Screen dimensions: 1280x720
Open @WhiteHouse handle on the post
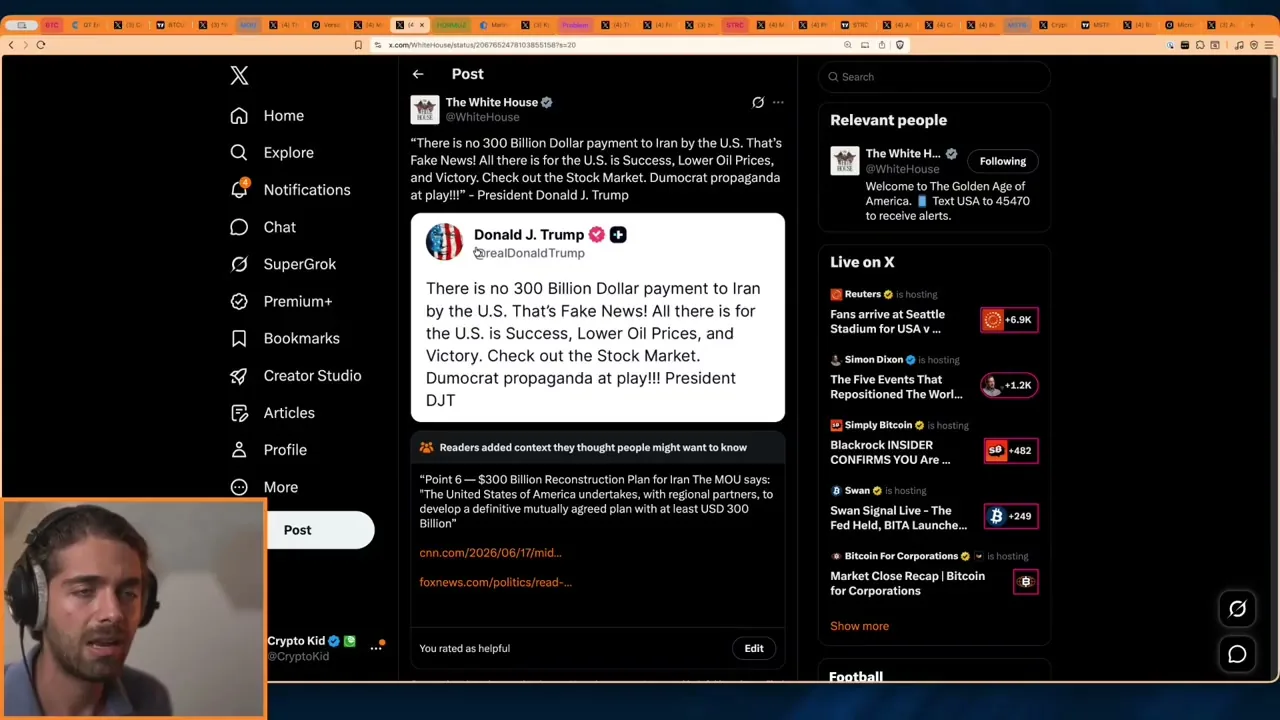(482, 117)
